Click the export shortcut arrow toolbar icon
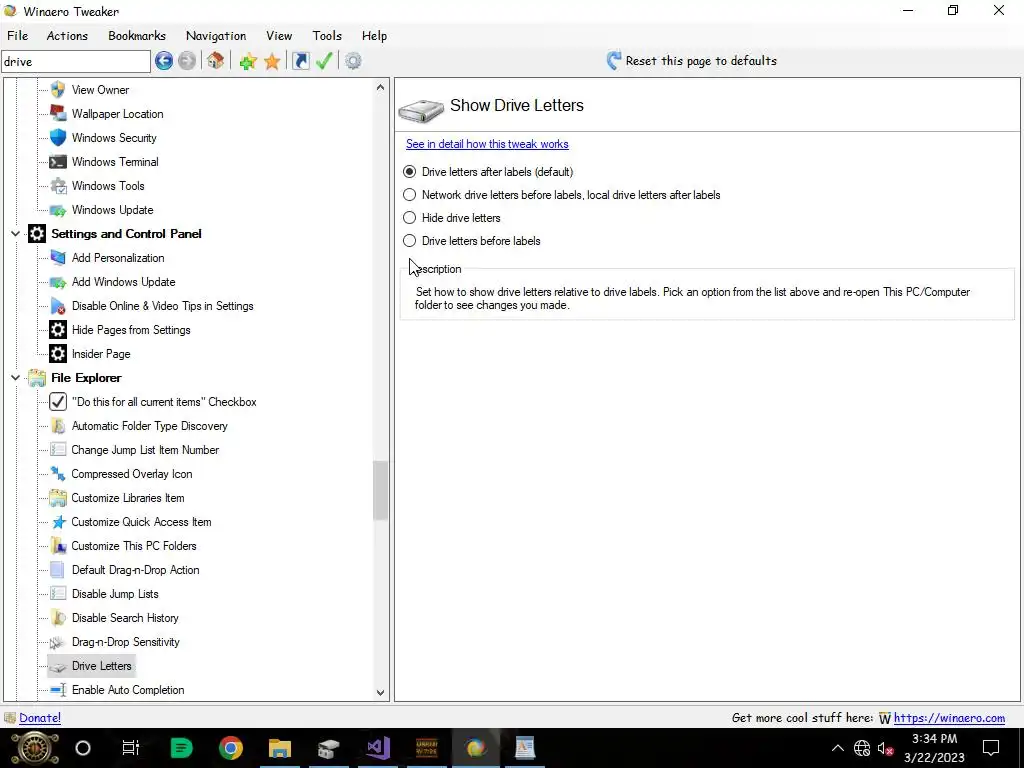The height and width of the screenshot is (768, 1024). click(300, 61)
